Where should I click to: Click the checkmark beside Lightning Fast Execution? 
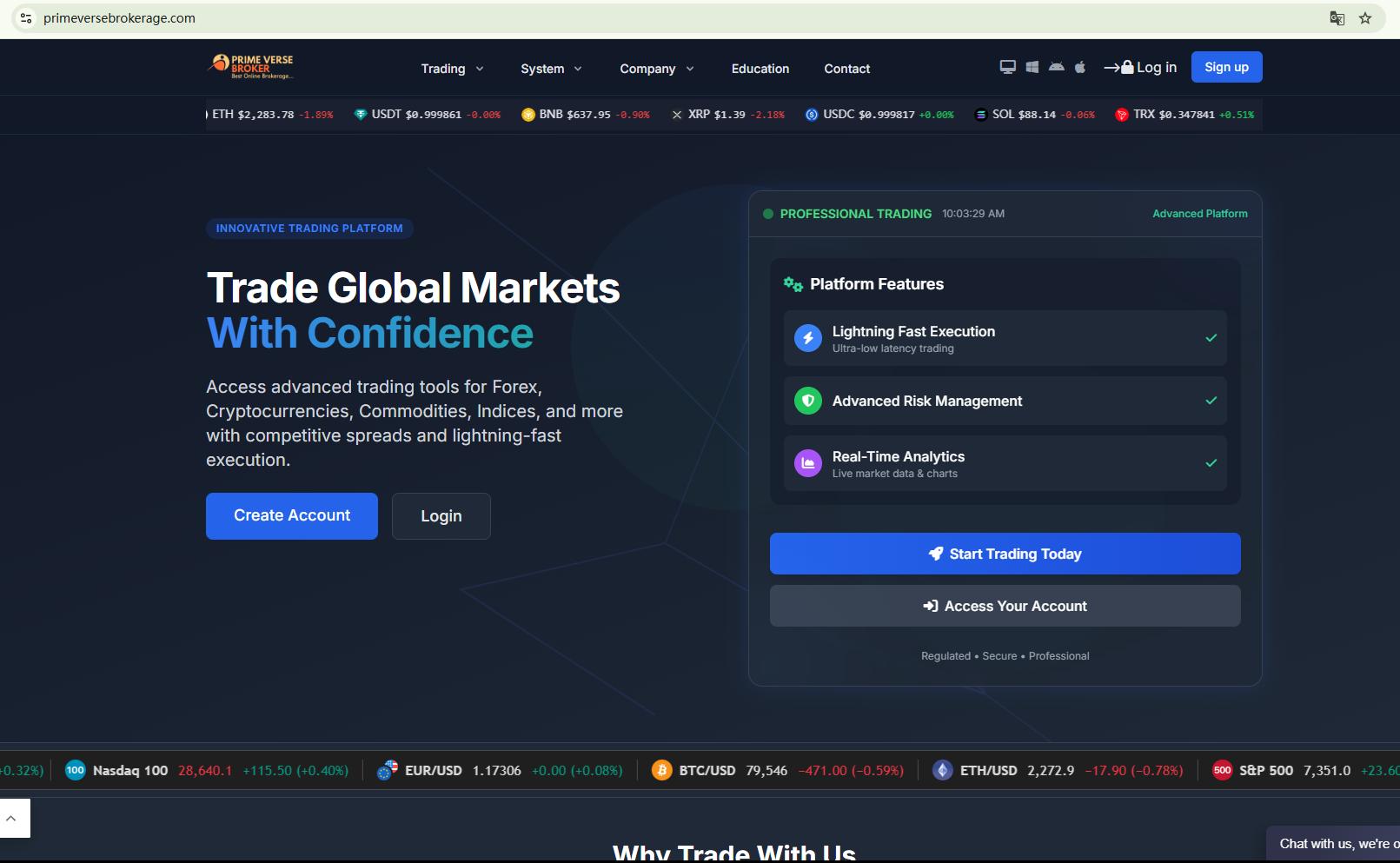tap(1211, 338)
